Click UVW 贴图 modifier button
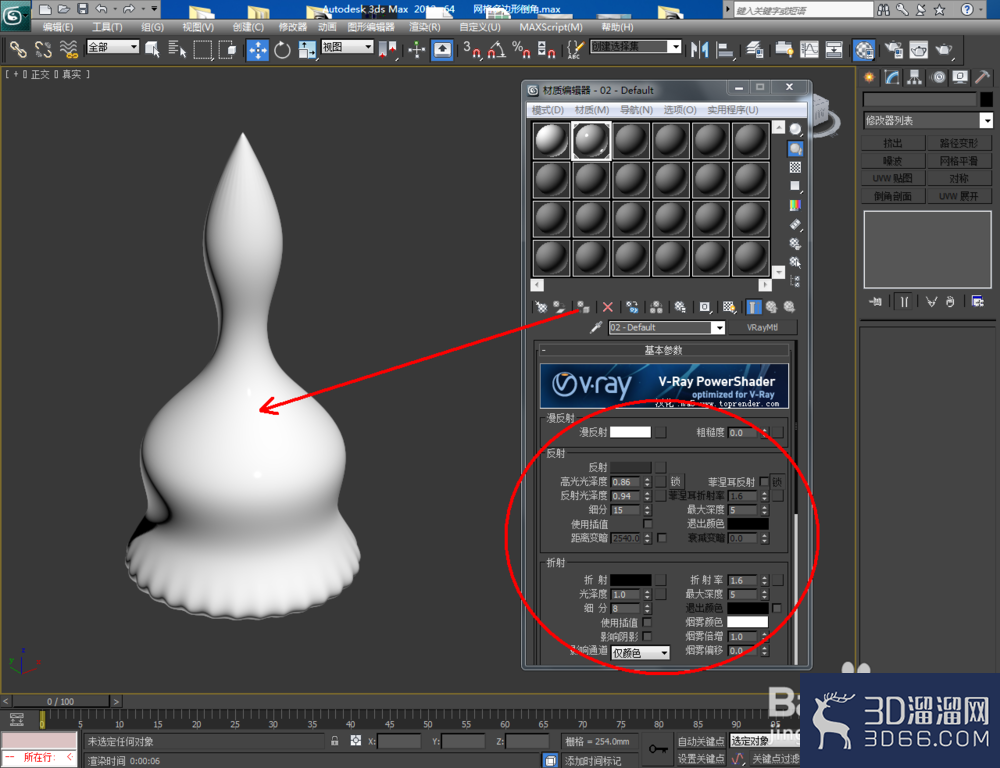 tap(893, 179)
